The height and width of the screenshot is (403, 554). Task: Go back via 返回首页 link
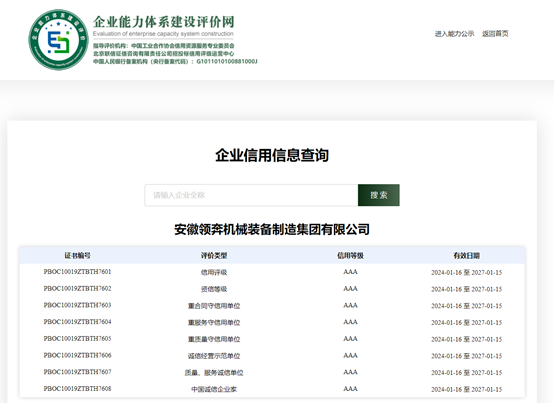(495, 34)
